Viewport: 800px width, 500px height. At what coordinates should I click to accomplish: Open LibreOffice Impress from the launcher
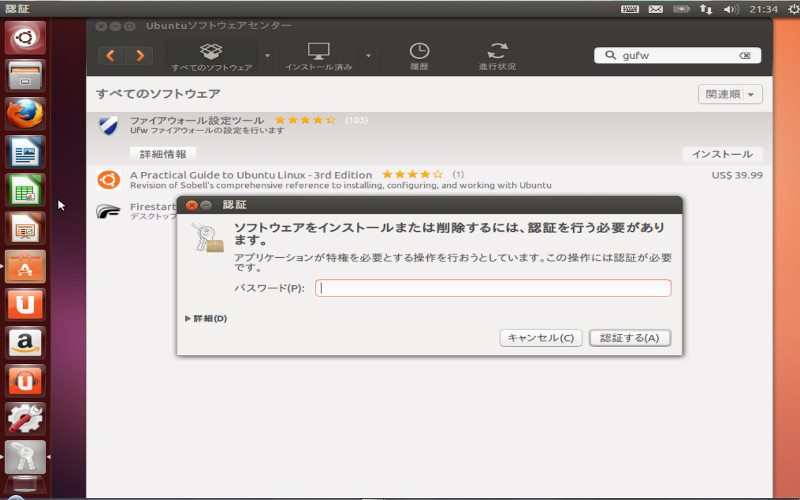25,228
